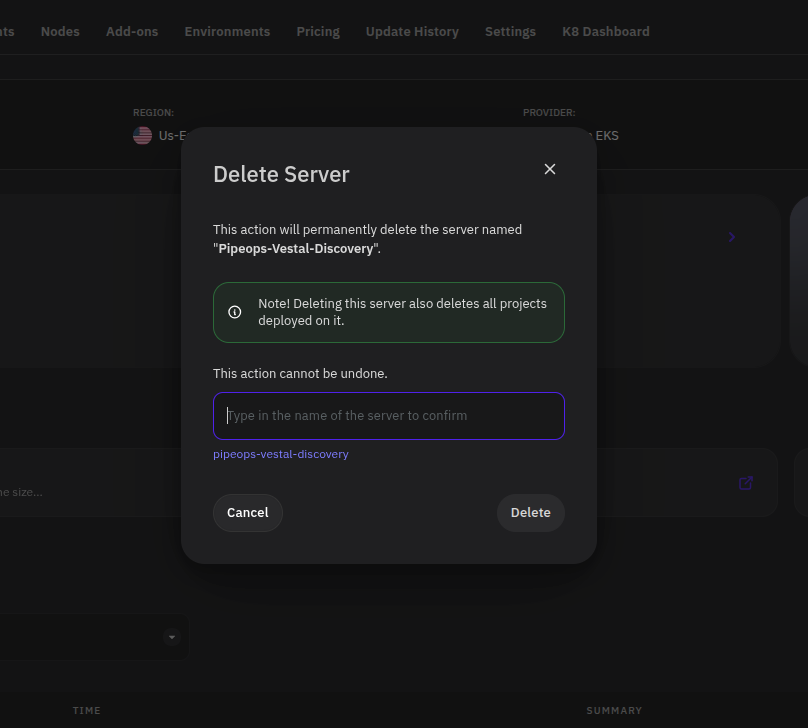This screenshot has width=808, height=728.
Task: Click the pipeops-vestal-discovery name link
Action: [x=281, y=454]
